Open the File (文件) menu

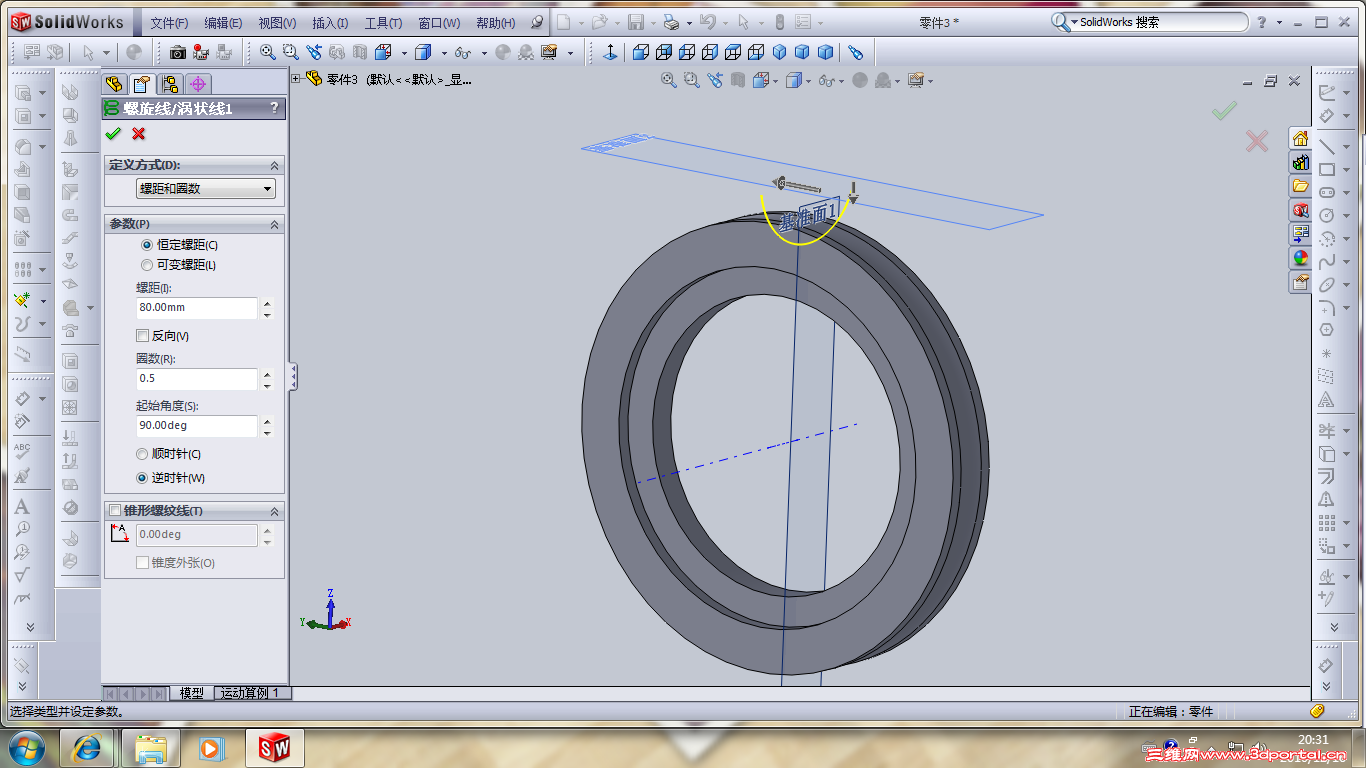[x=169, y=23]
